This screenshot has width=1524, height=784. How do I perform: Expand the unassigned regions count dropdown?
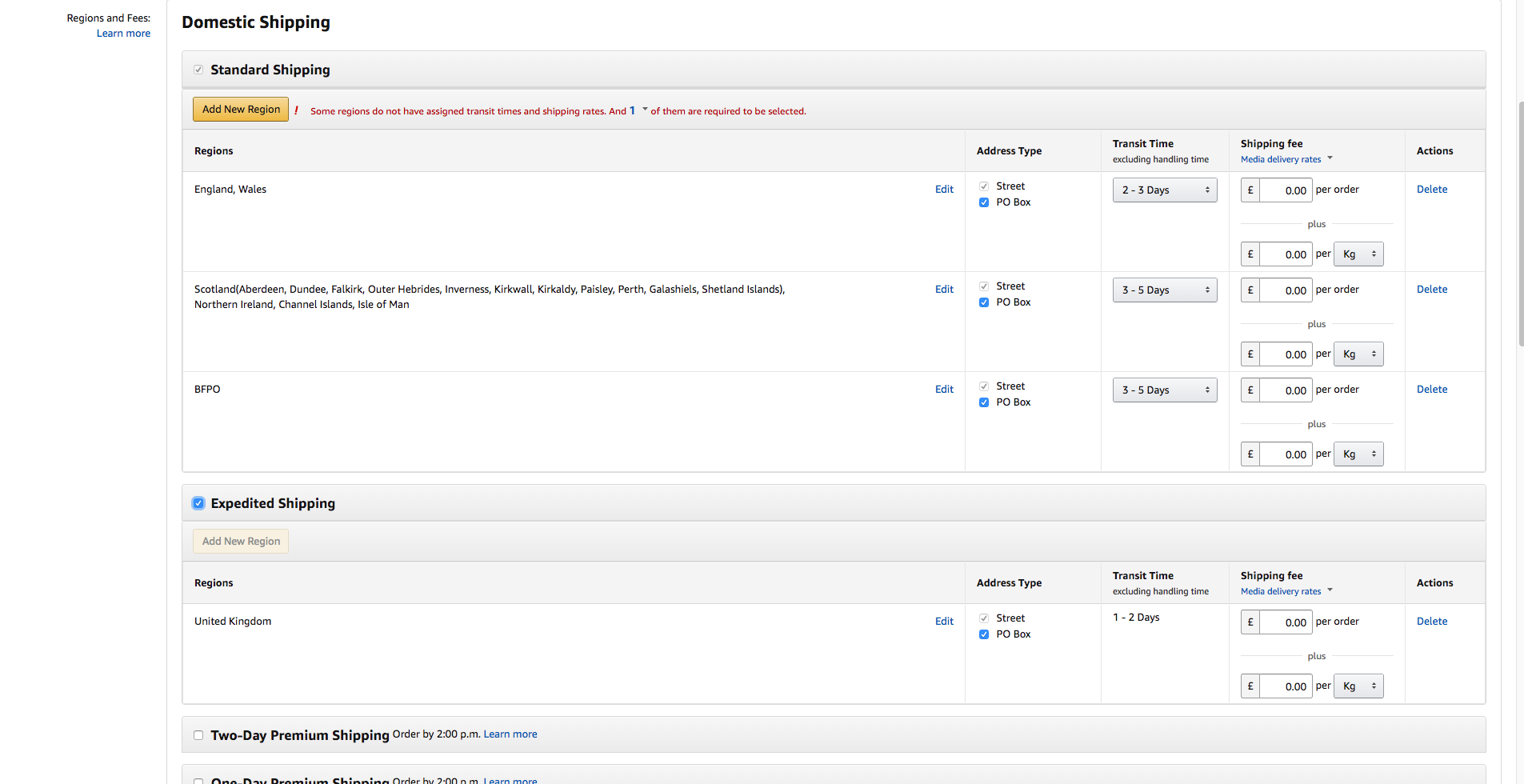[x=638, y=110]
